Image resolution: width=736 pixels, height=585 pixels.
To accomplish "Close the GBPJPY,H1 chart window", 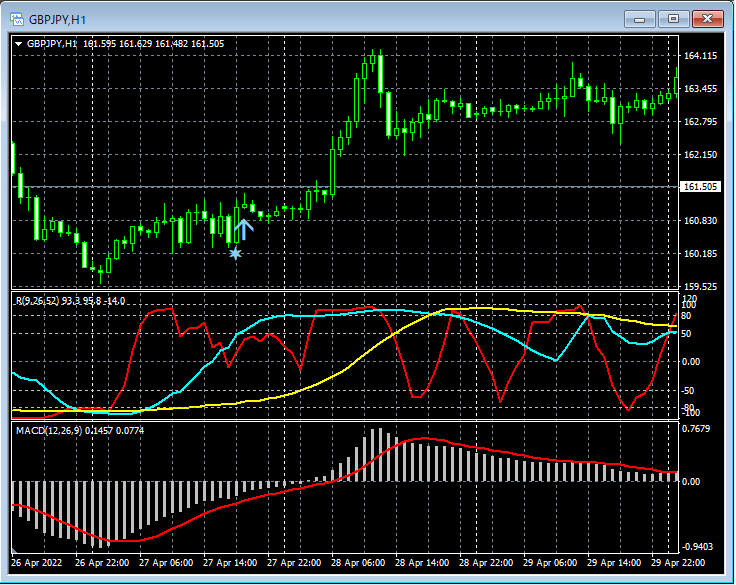I will pos(707,18).
